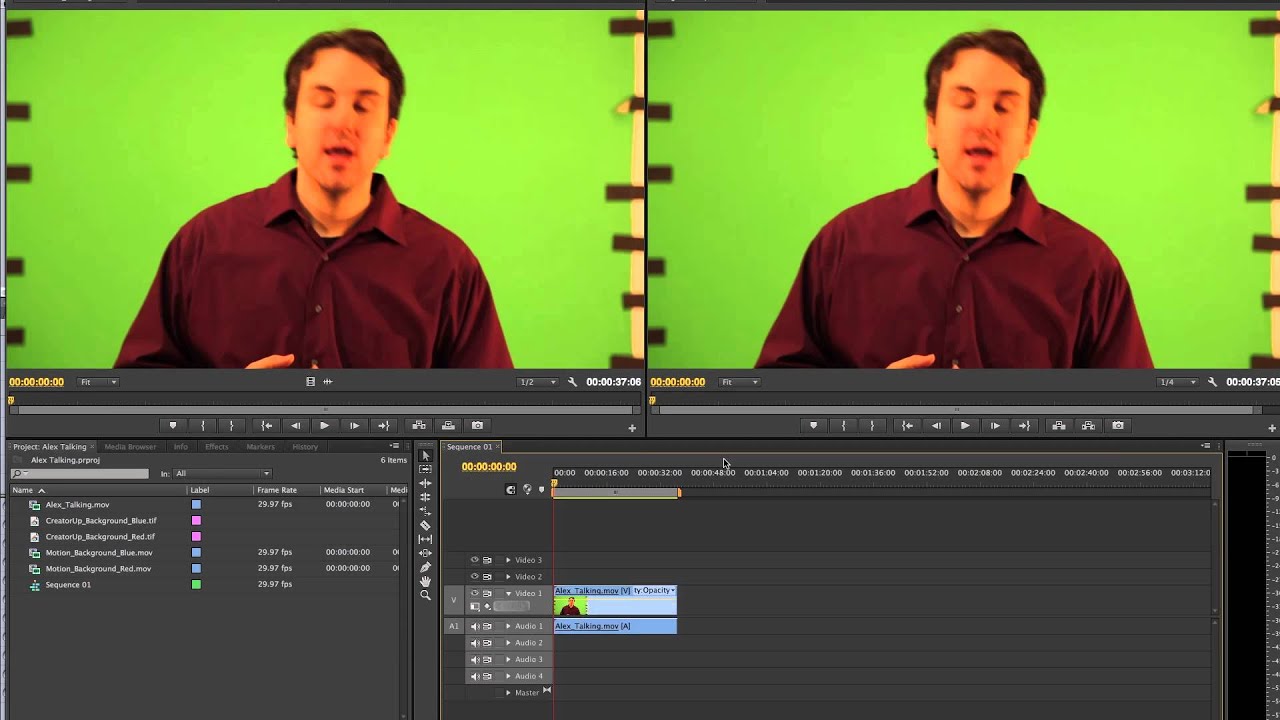
Task: Select the Ripple Edit tool
Action: [x=425, y=483]
